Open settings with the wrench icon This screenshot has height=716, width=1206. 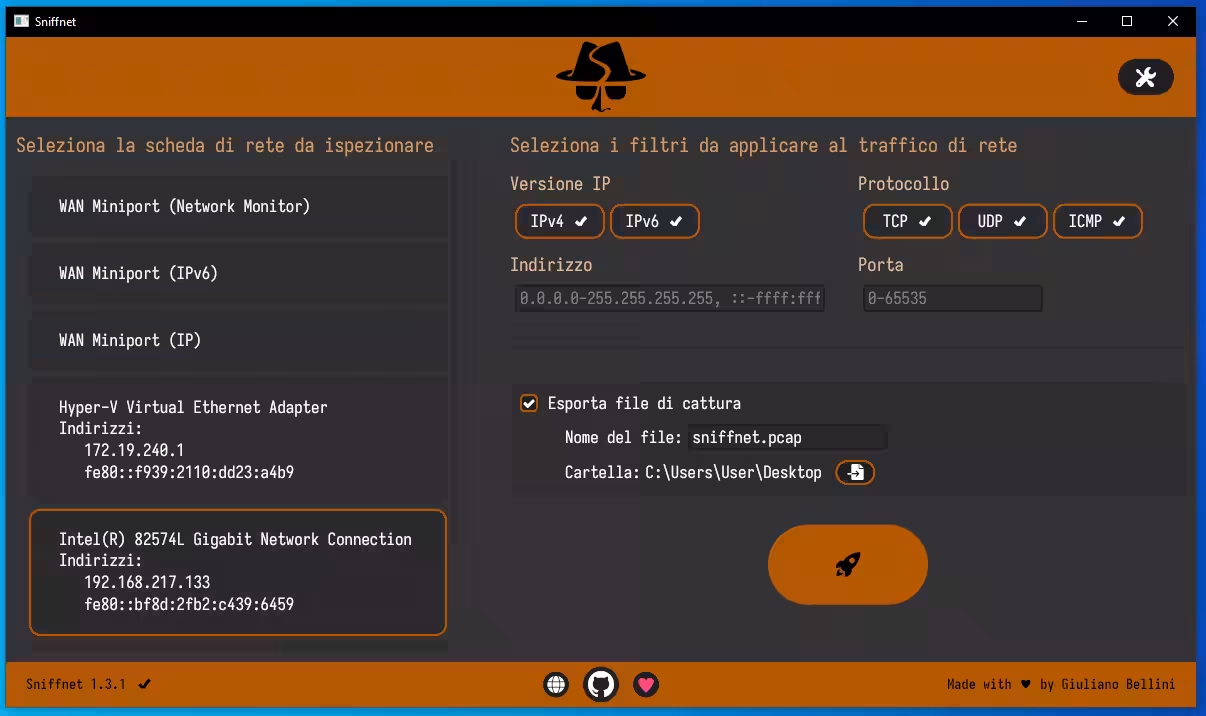tap(1145, 77)
